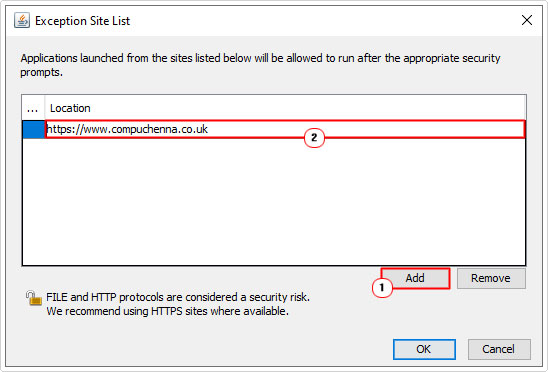Select the blue status cell of the site row

click(x=34, y=129)
